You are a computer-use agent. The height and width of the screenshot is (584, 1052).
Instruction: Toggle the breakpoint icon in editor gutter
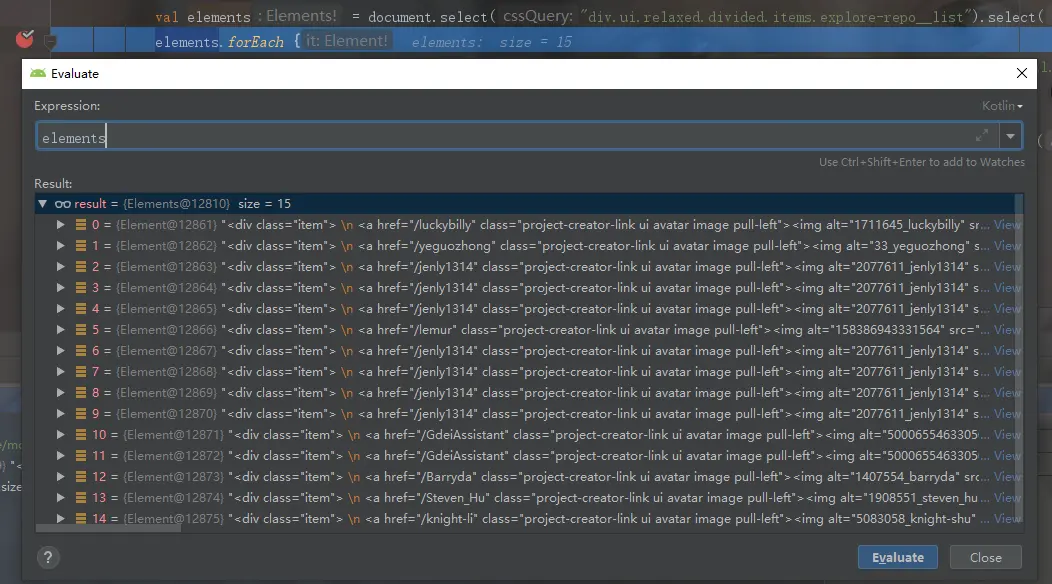(24, 40)
